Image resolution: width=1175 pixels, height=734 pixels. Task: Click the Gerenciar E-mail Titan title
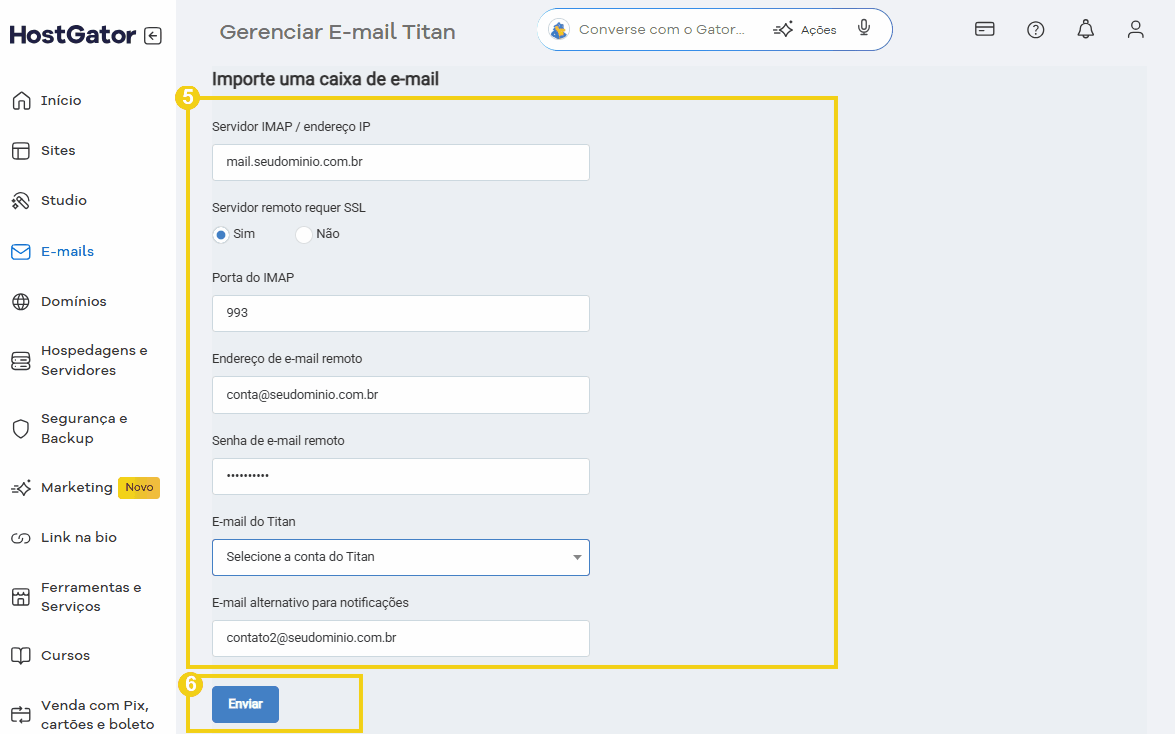point(337,32)
